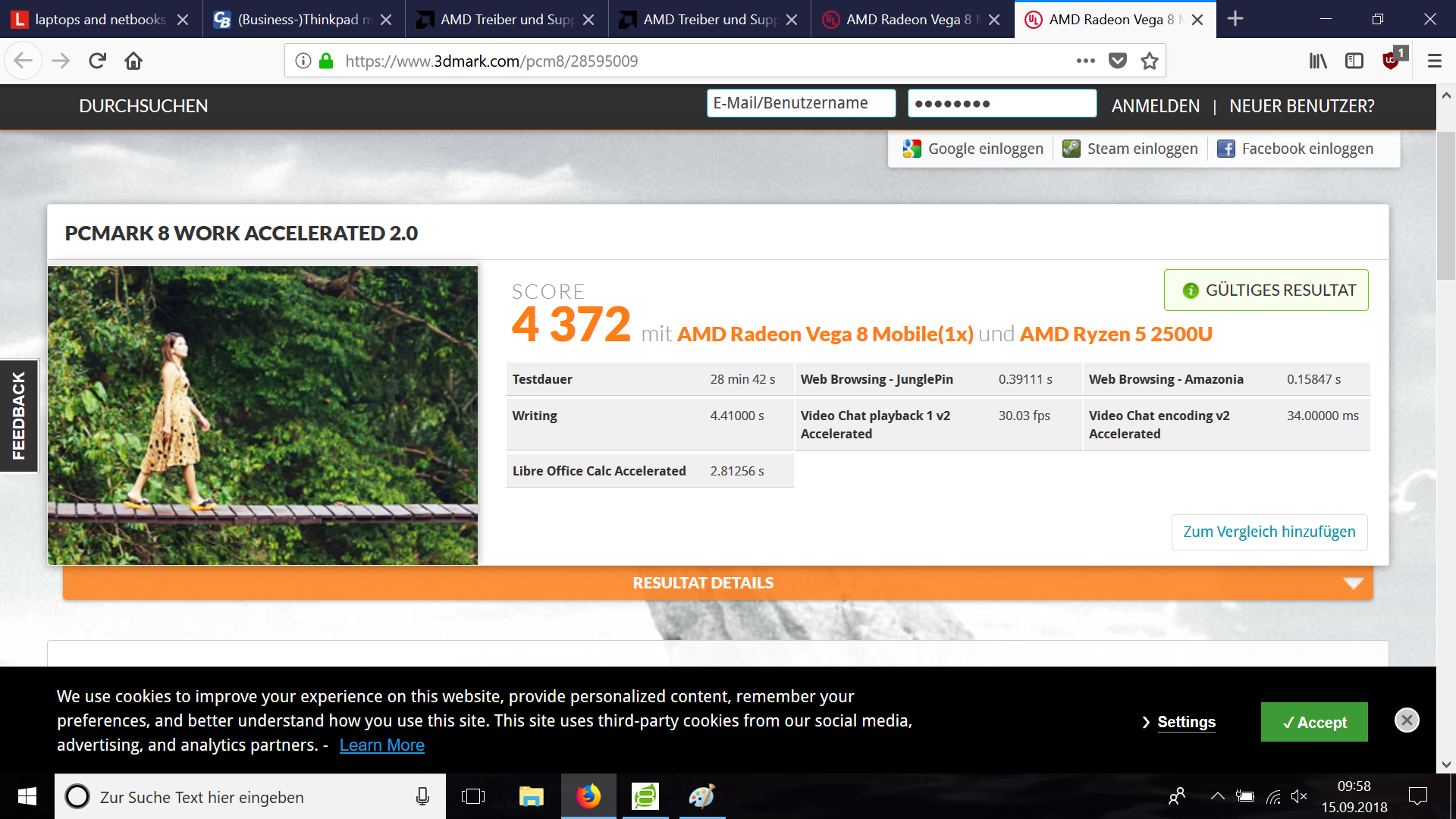Go to the browser home page icon
The width and height of the screenshot is (1456, 819).
click(x=133, y=61)
